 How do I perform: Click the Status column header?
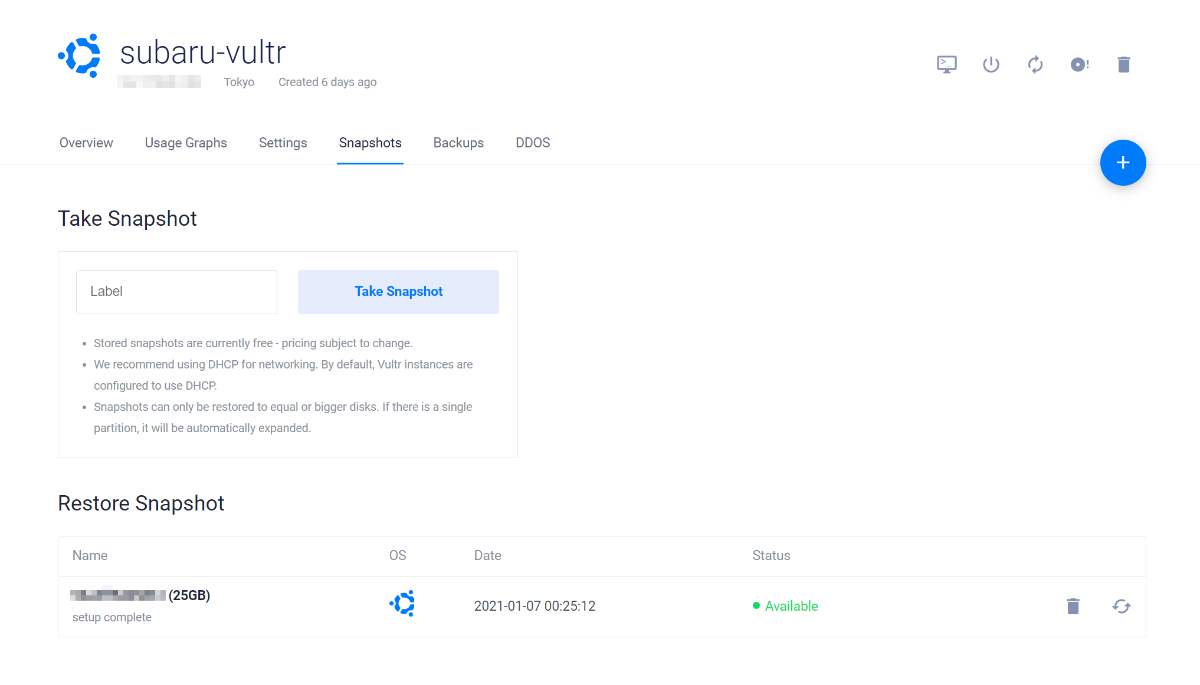tap(771, 555)
